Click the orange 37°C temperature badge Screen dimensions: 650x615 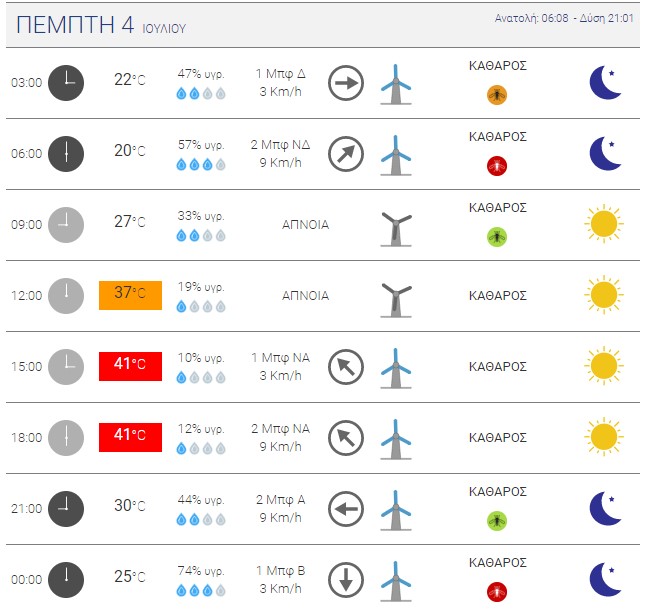tap(130, 295)
